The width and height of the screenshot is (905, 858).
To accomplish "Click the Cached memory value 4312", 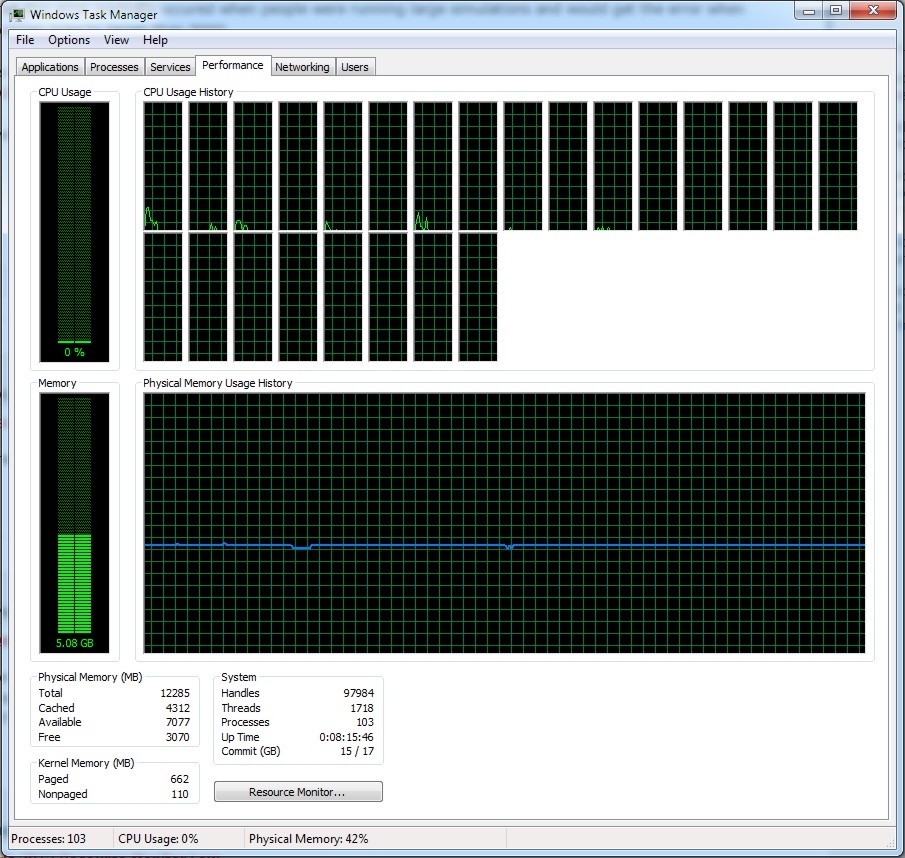I will pyautogui.click(x=178, y=708).
